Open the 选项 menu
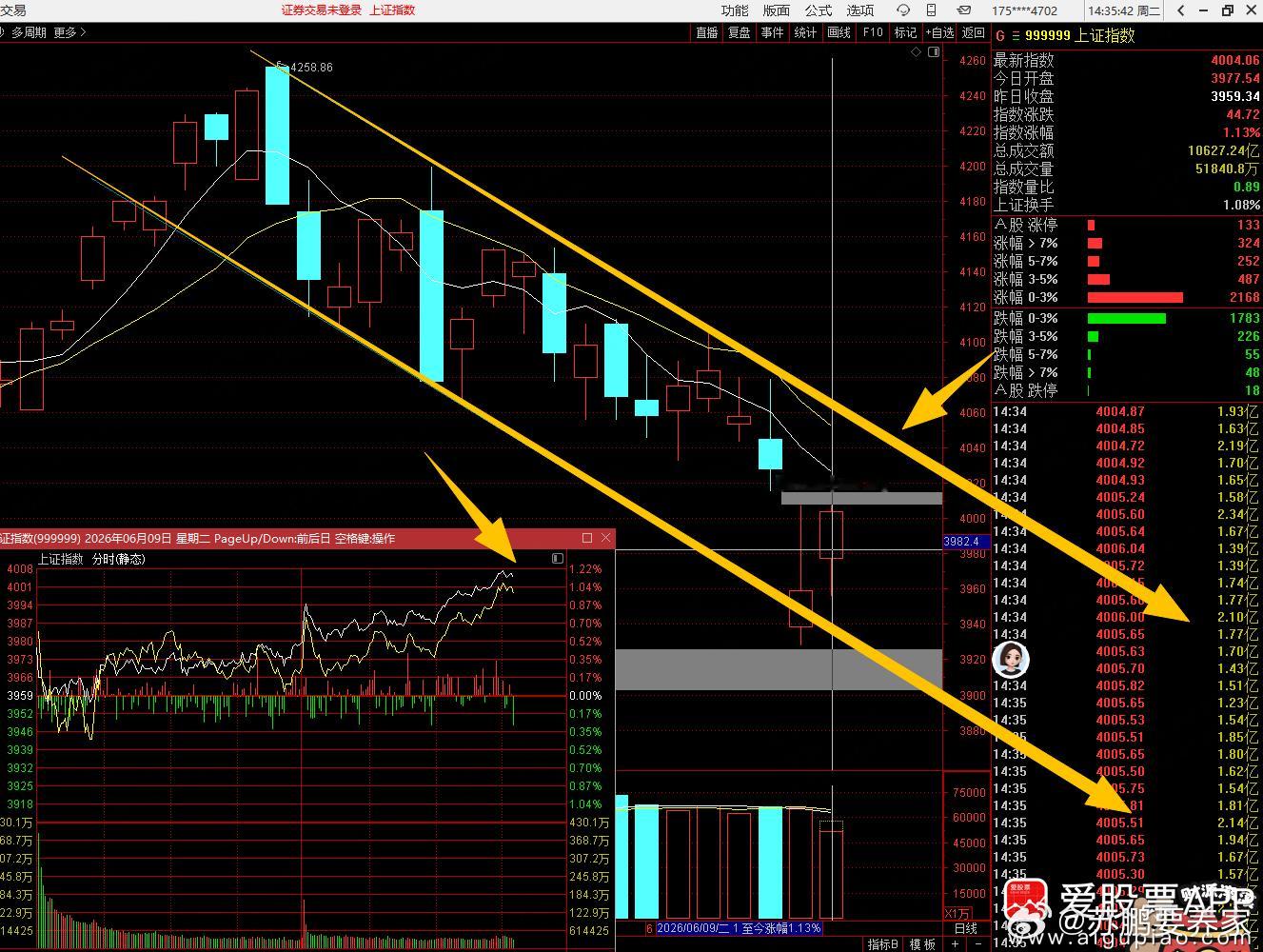 tap(859, 10)
